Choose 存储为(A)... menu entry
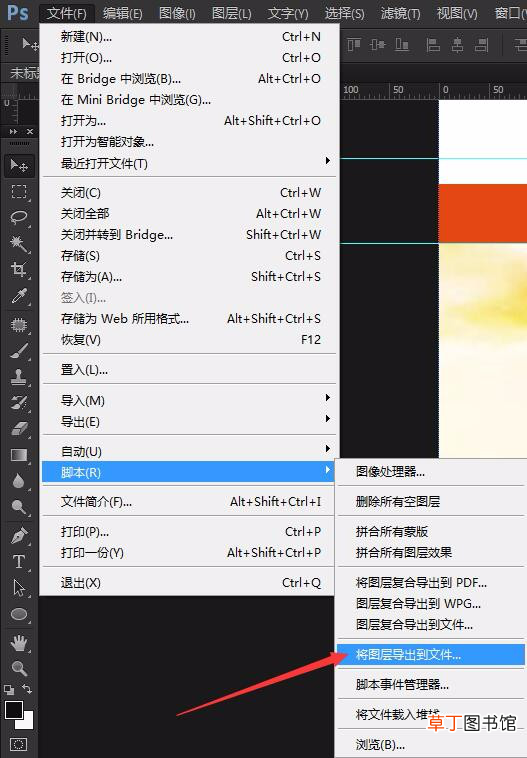527x758 pixels. pyautogui.click(x=190, y=277)
